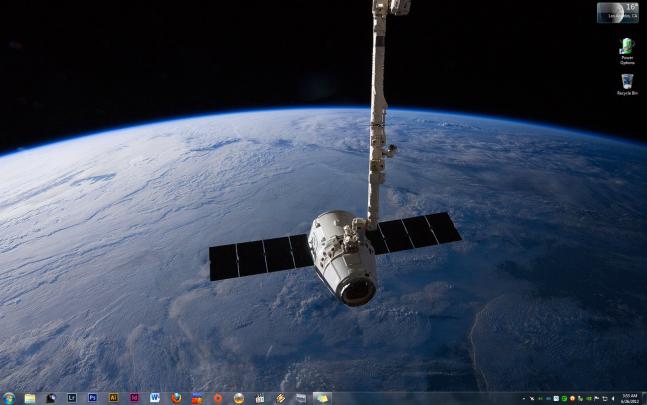Click the white square tray icon
This screenshot has width=647, height=405.
tap(556, 398)
